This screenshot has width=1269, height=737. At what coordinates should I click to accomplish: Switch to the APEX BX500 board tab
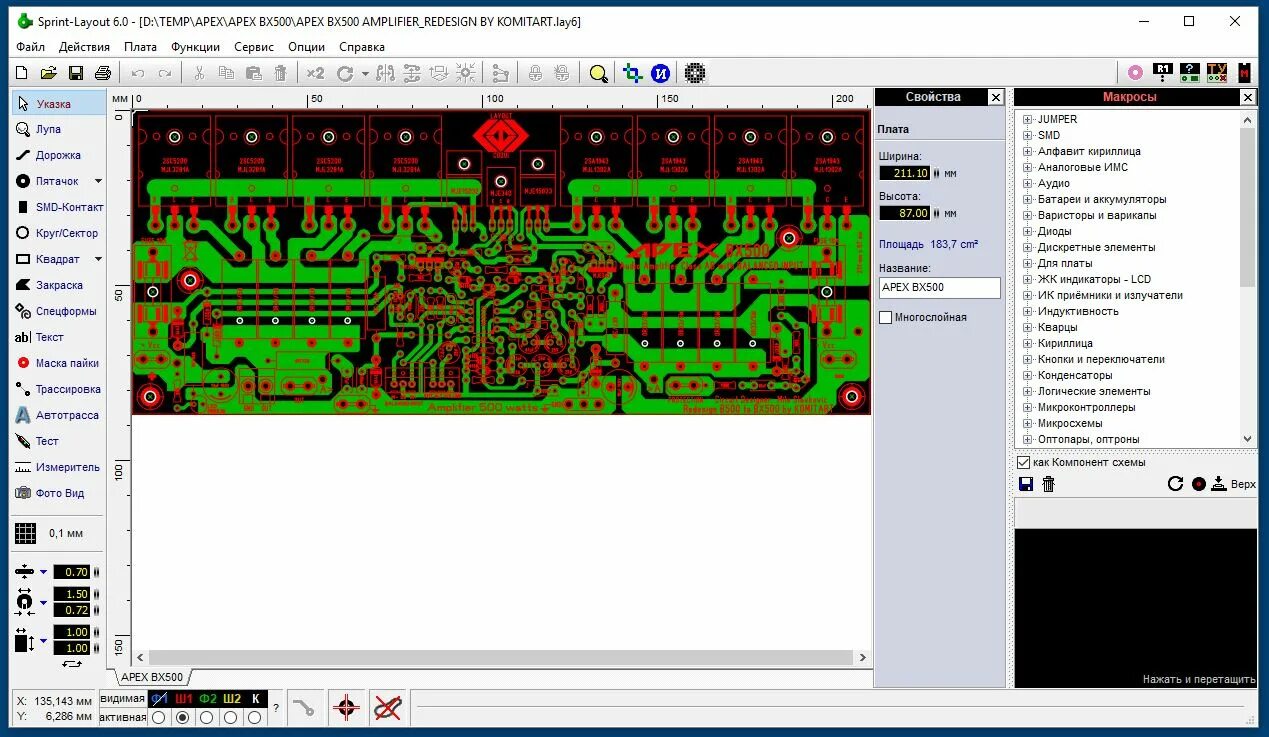pos(151,677)
